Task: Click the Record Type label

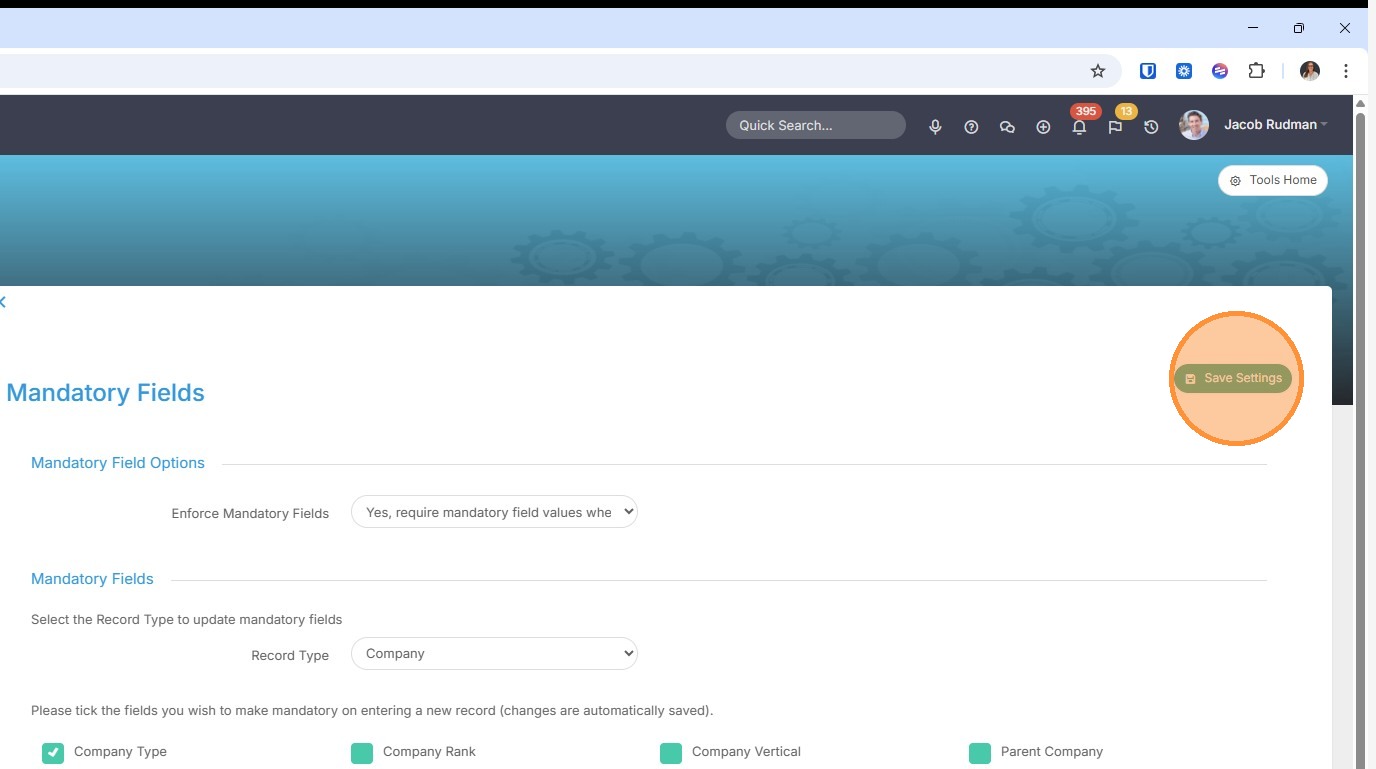Action: click(x=290, y=656)
